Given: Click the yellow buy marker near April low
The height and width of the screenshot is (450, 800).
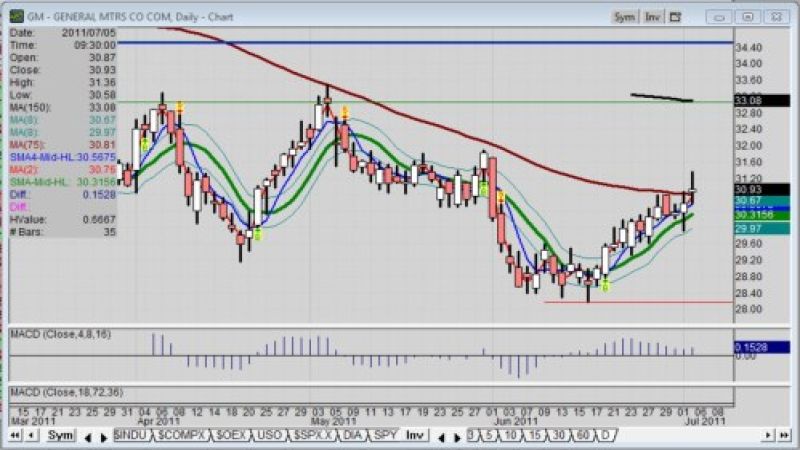Looking at the screenshot, I should (257, 234).
